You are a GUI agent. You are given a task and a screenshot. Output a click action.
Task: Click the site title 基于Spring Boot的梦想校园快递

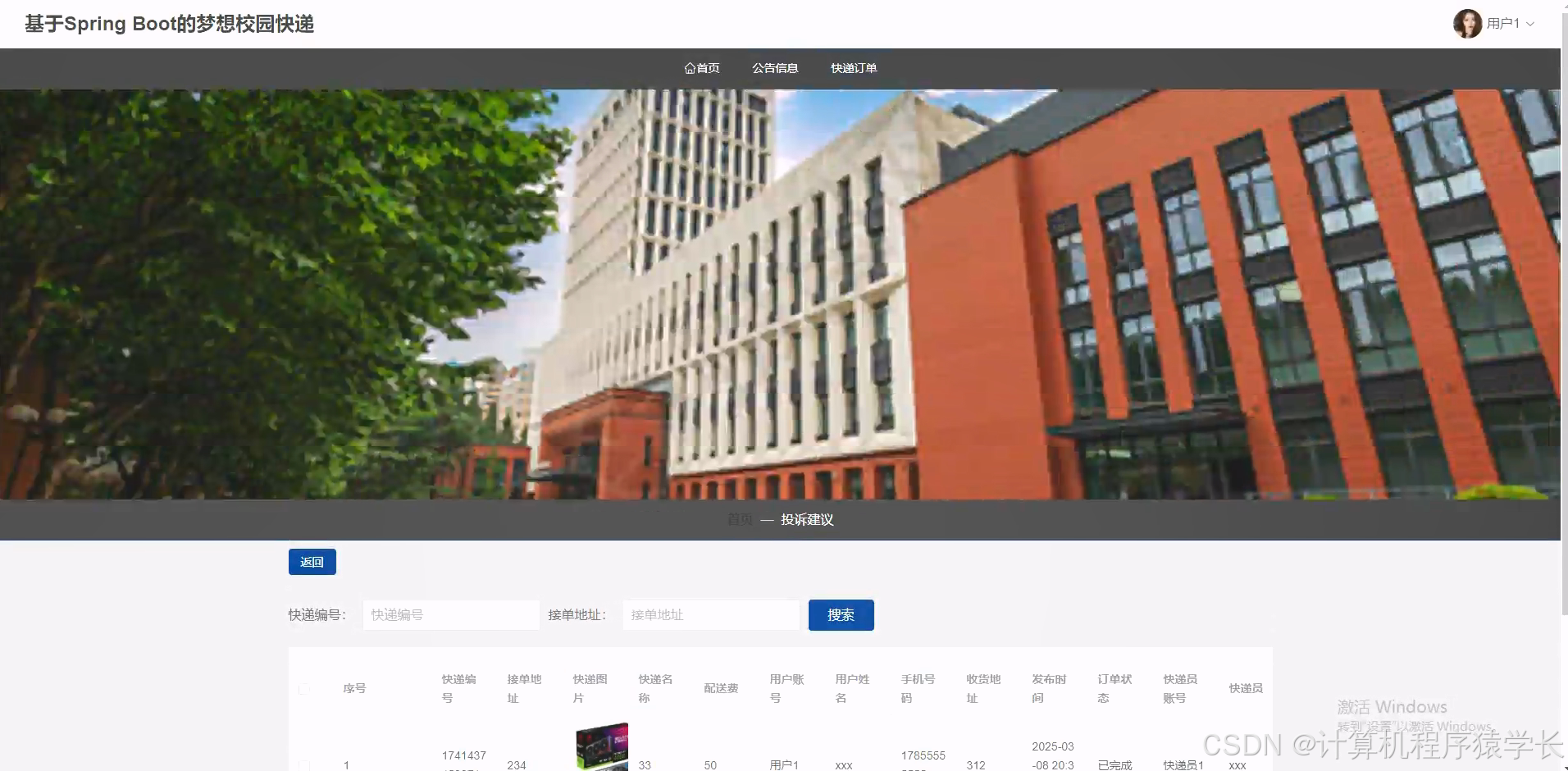point(170,24)
